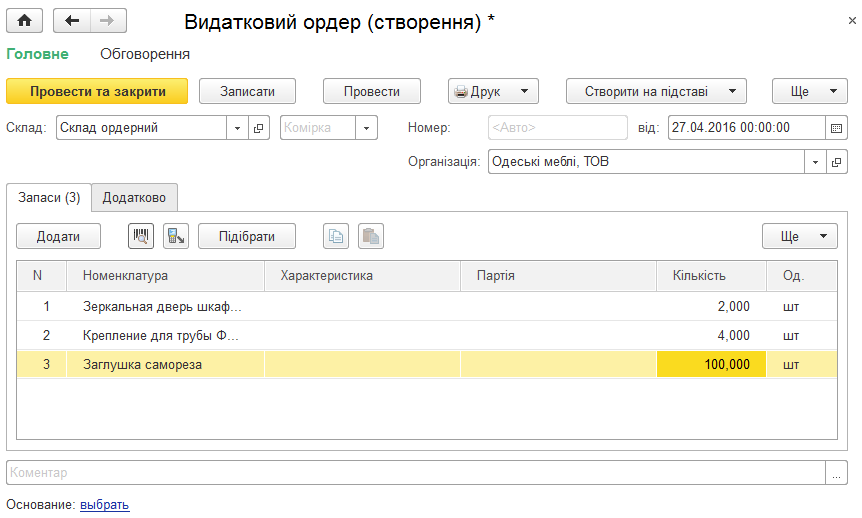Expand the Склад dropdown arrow

coord(237,128)
